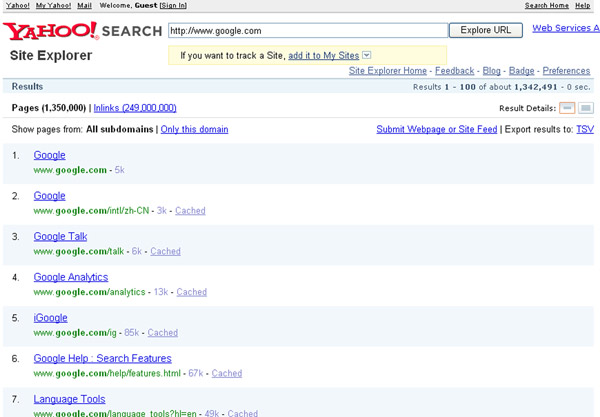View Cached copy of help/features.html
Screen dimensions: 600x417
coord(227,373)
